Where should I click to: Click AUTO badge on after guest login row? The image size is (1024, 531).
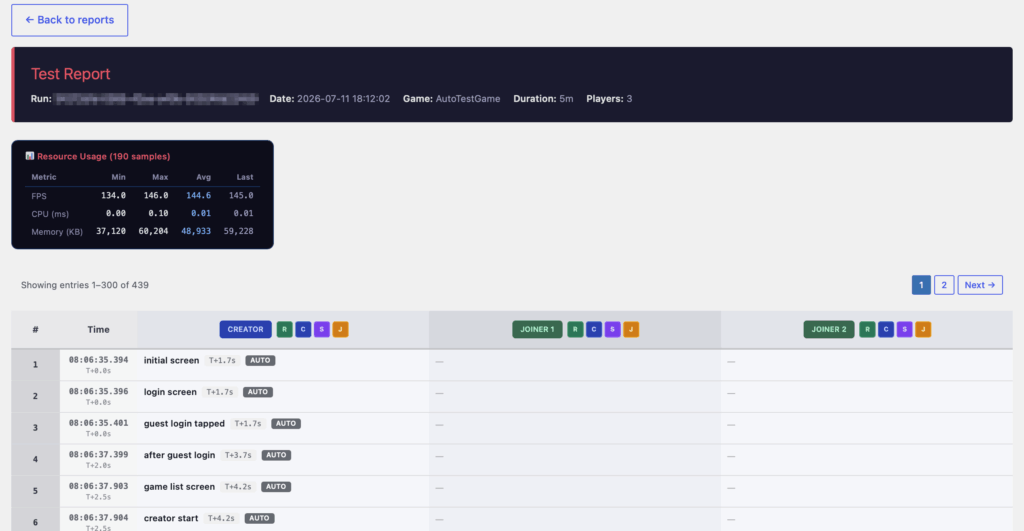click(276, 455)
